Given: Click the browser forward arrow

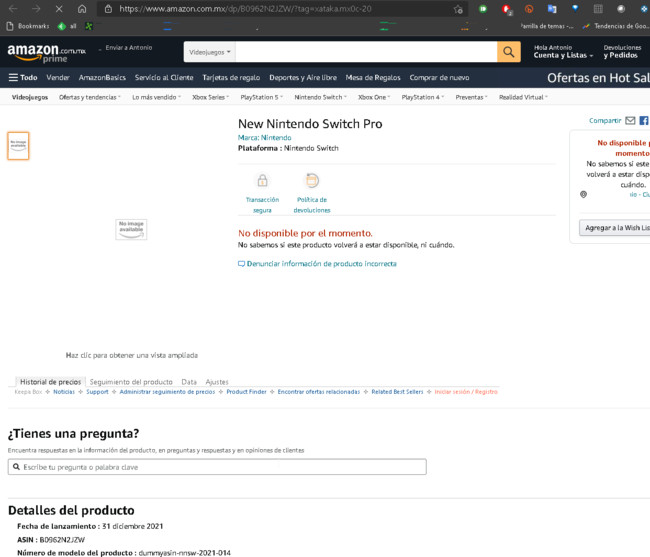Looking at the screenshot, I should (36, 9).
